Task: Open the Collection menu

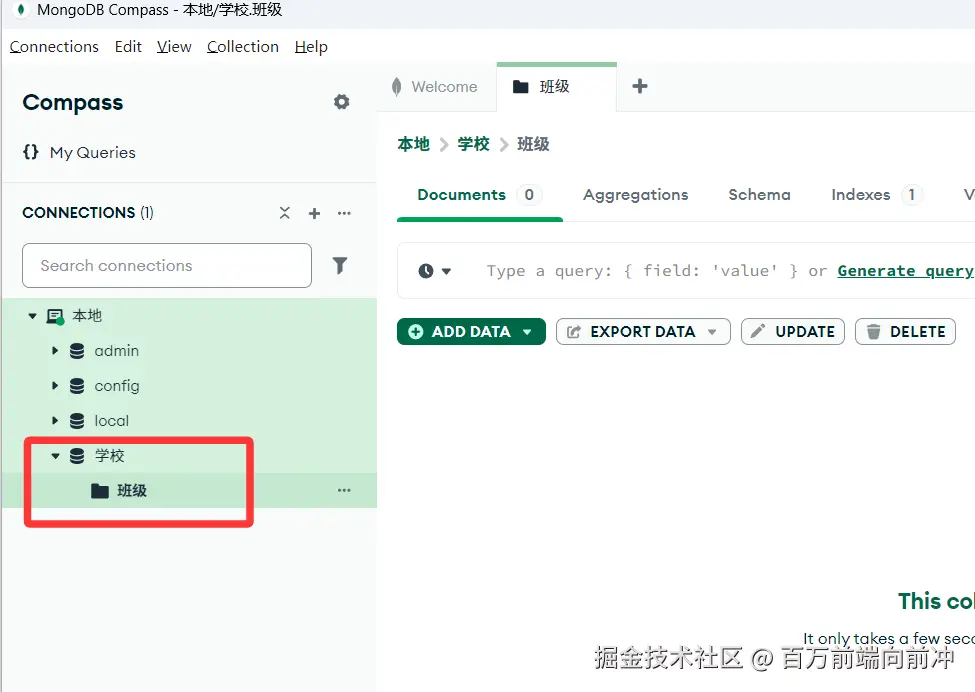Action: 242,46
